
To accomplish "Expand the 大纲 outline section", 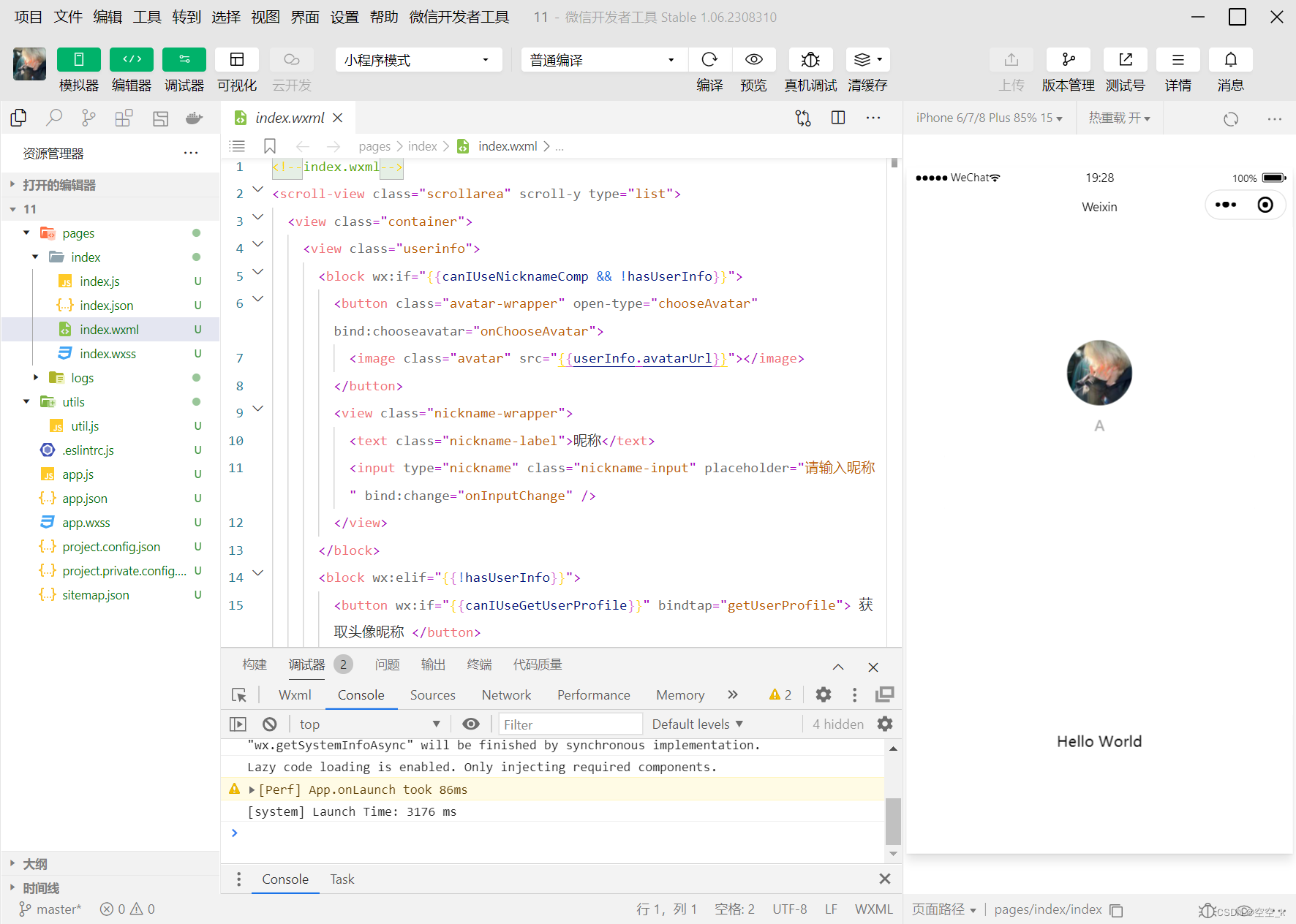I will [110, 864].
